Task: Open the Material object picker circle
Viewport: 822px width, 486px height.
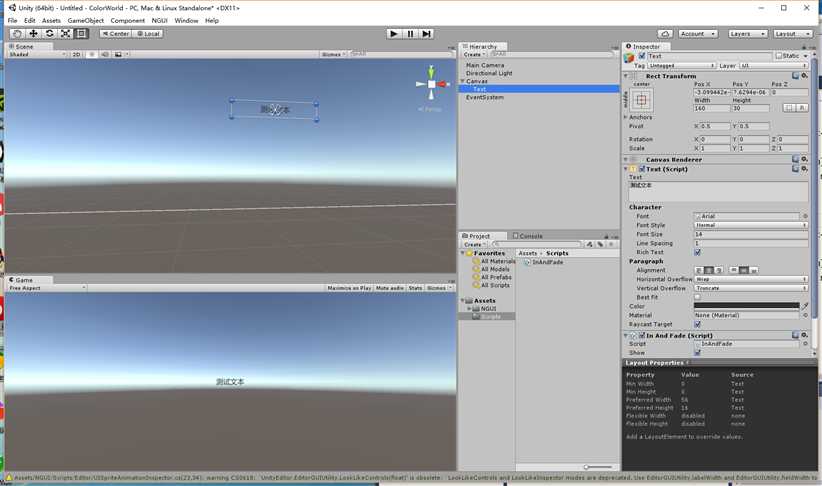Action: point(805,315)
